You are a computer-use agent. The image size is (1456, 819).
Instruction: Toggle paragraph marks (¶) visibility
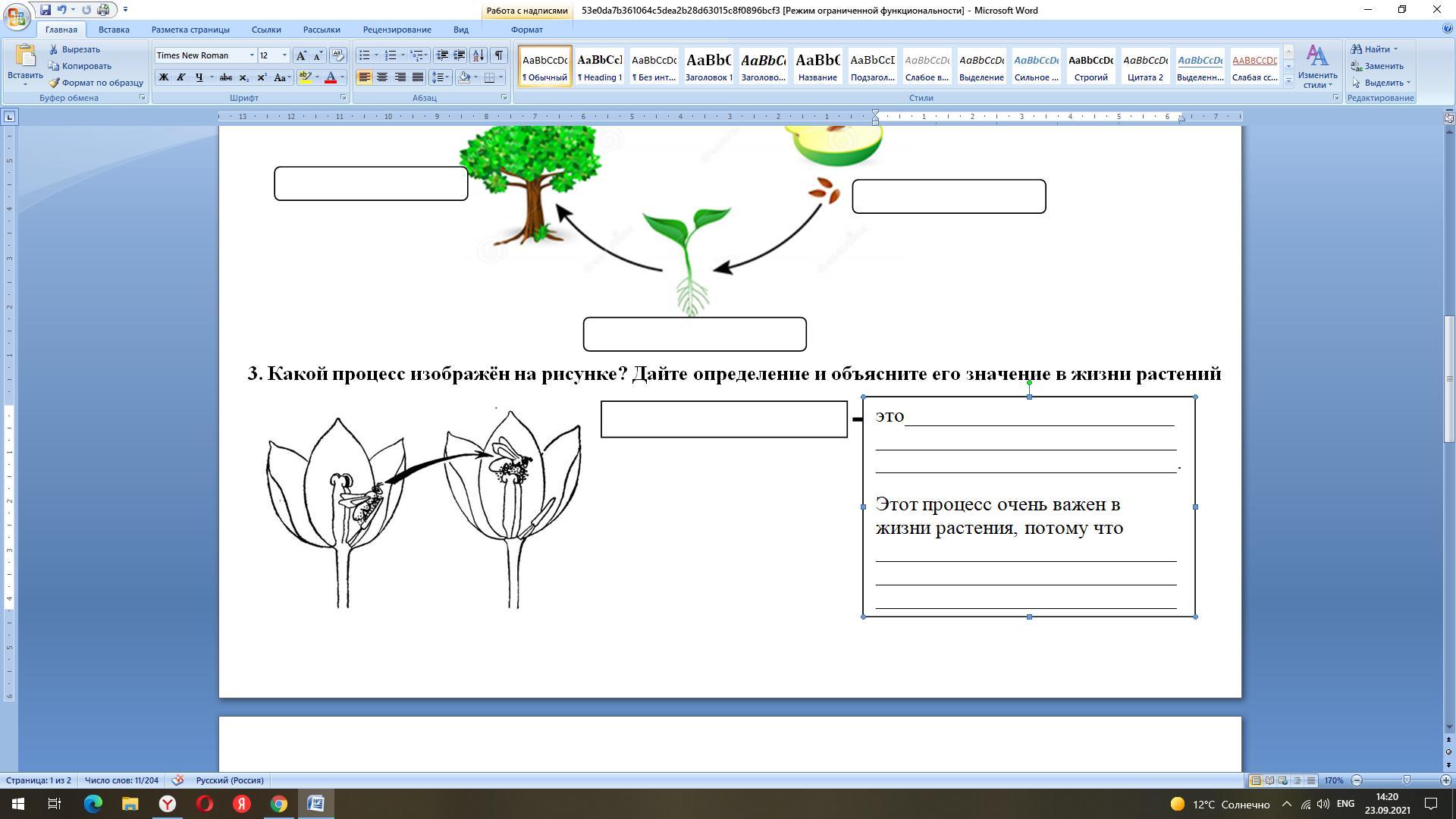[x=498, y=55]
